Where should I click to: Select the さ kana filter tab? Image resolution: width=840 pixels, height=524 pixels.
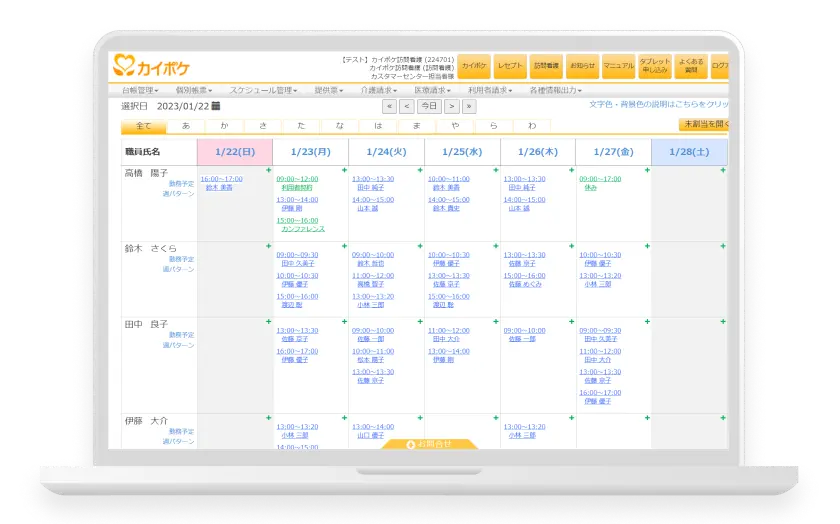[263, 126]
